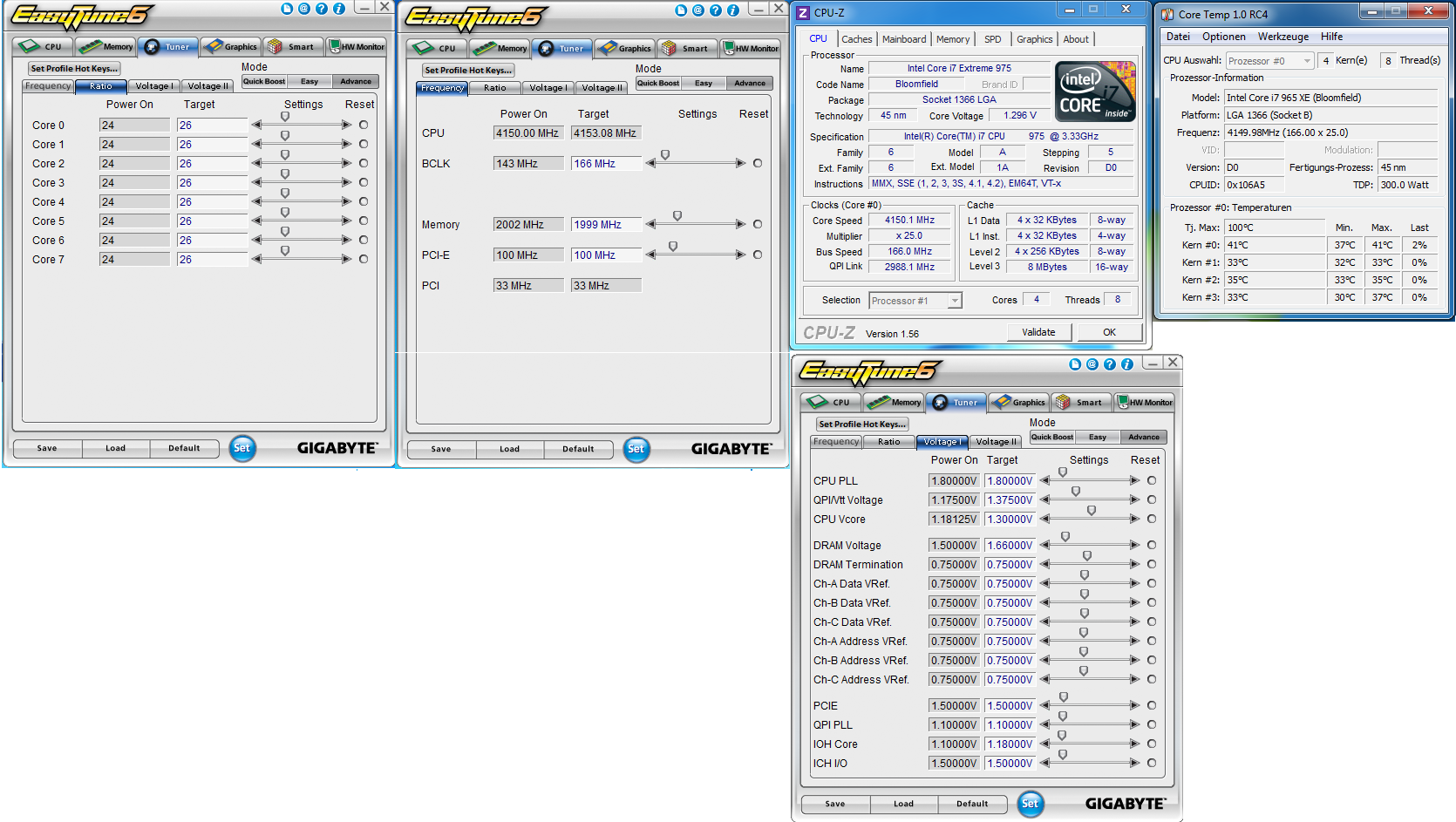
Task: Select the Reset radio for Core 0
Action: (364, 125)
